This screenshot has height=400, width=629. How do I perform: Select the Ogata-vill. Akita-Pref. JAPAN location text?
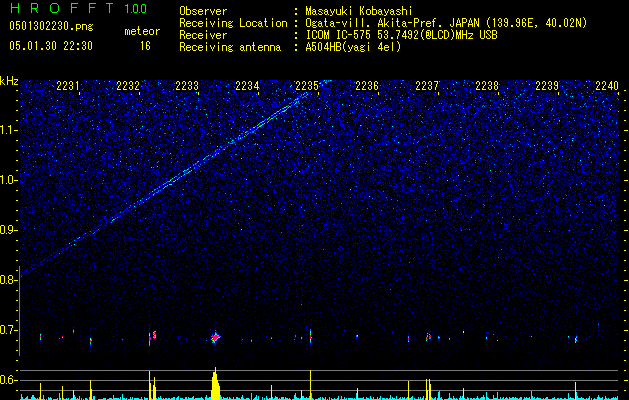click(446, 23)
